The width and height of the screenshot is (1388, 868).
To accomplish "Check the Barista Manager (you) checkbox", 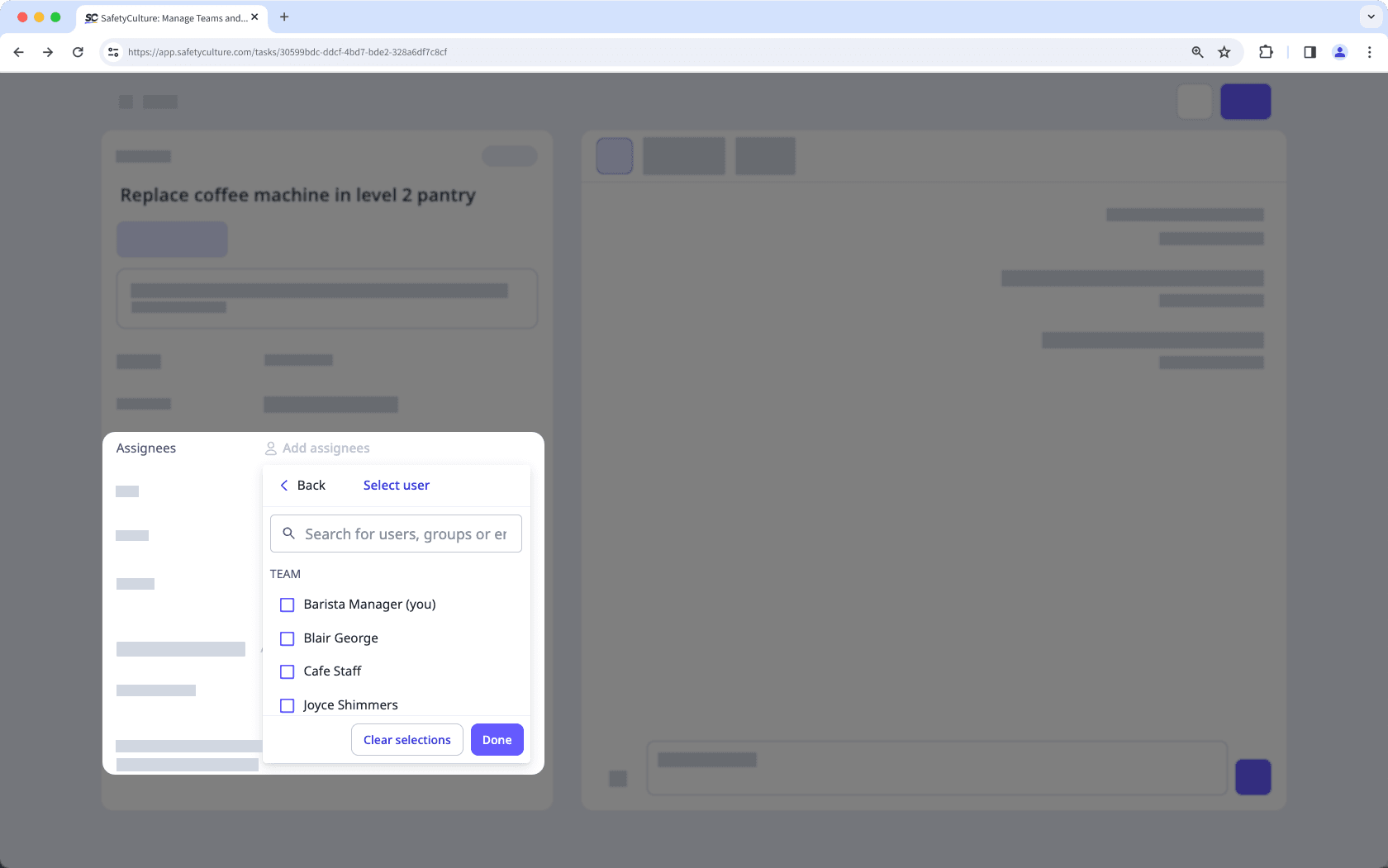I will [287, 605].
